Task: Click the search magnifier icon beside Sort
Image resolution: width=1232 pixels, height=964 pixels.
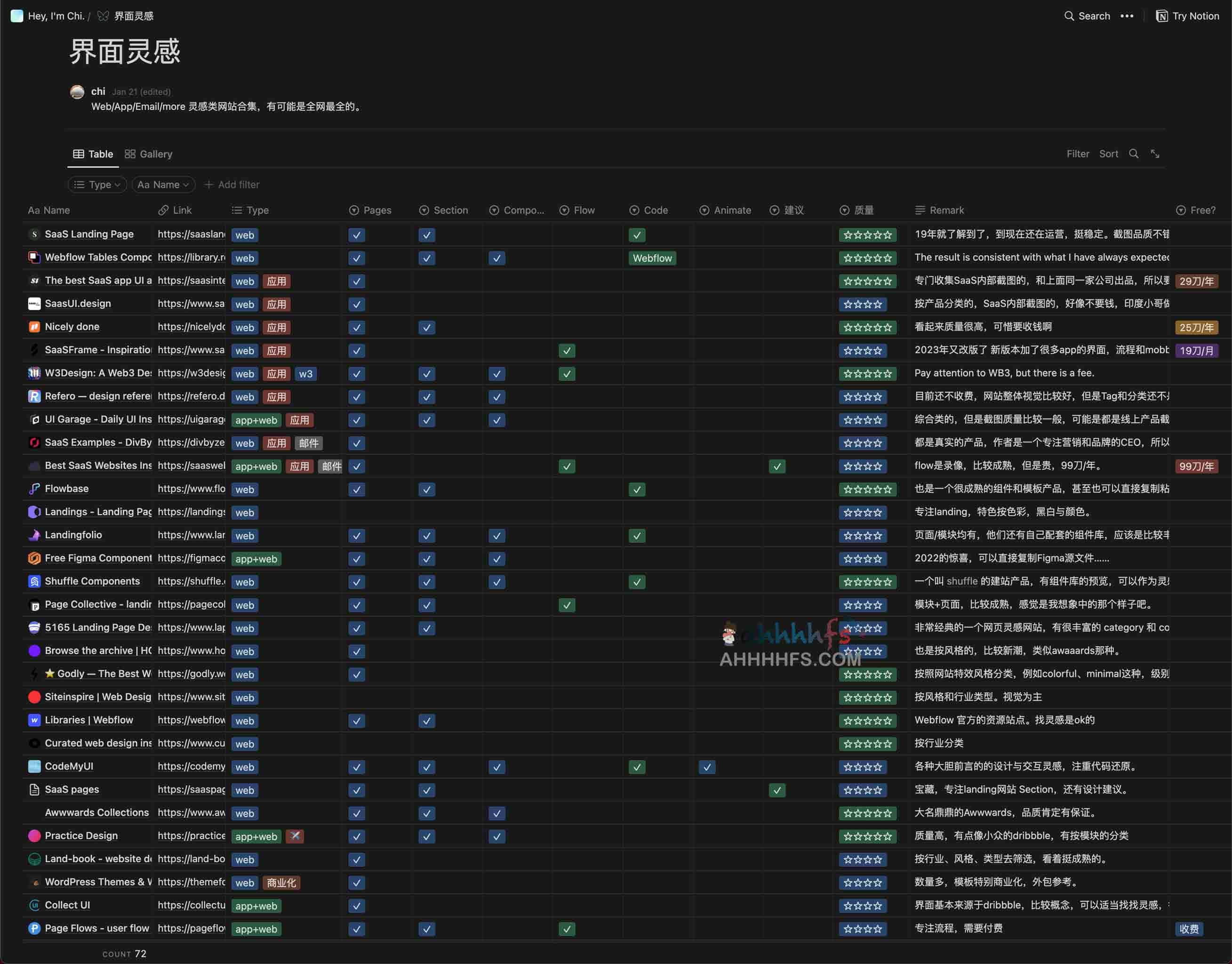Action: (1133, 153)
